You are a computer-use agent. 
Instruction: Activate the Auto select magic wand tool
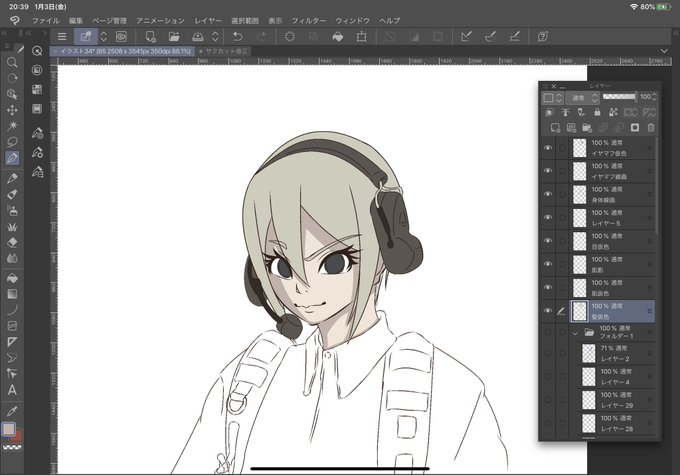[x=12, y=126]
